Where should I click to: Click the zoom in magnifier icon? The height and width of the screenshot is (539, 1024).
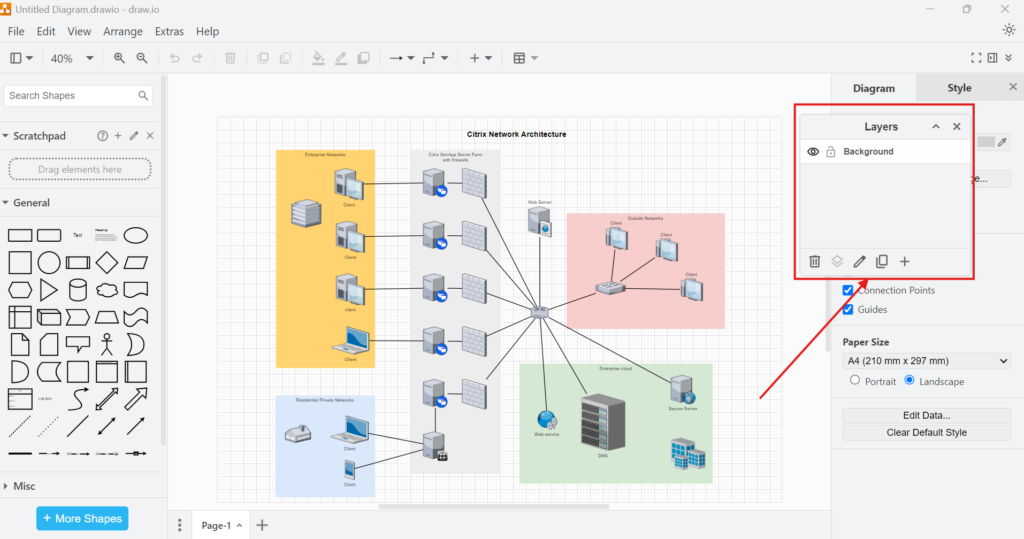tap(120, 58)
